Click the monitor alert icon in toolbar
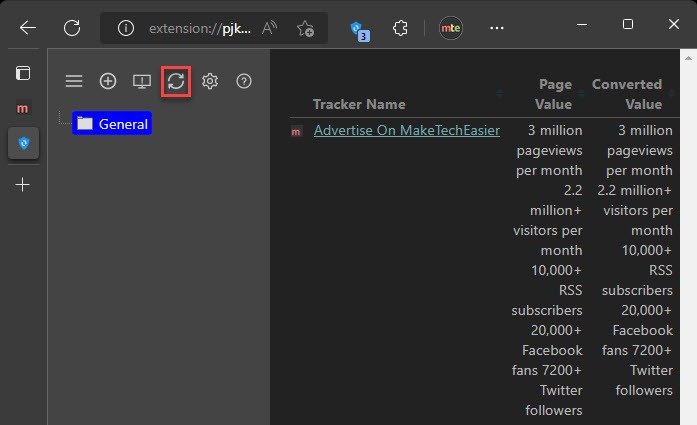The height and width of the screenshot is (425, 697). (142, 81)
